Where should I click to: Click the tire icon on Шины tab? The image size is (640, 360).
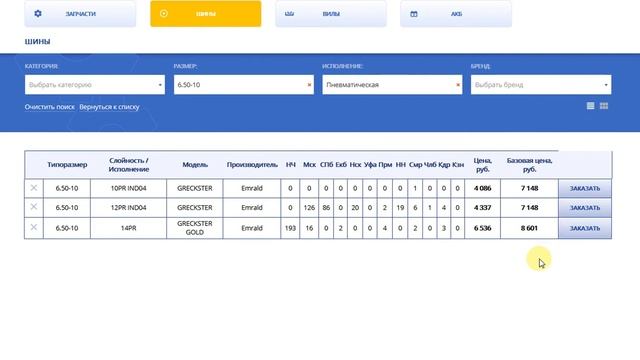(x=164, y=13)
